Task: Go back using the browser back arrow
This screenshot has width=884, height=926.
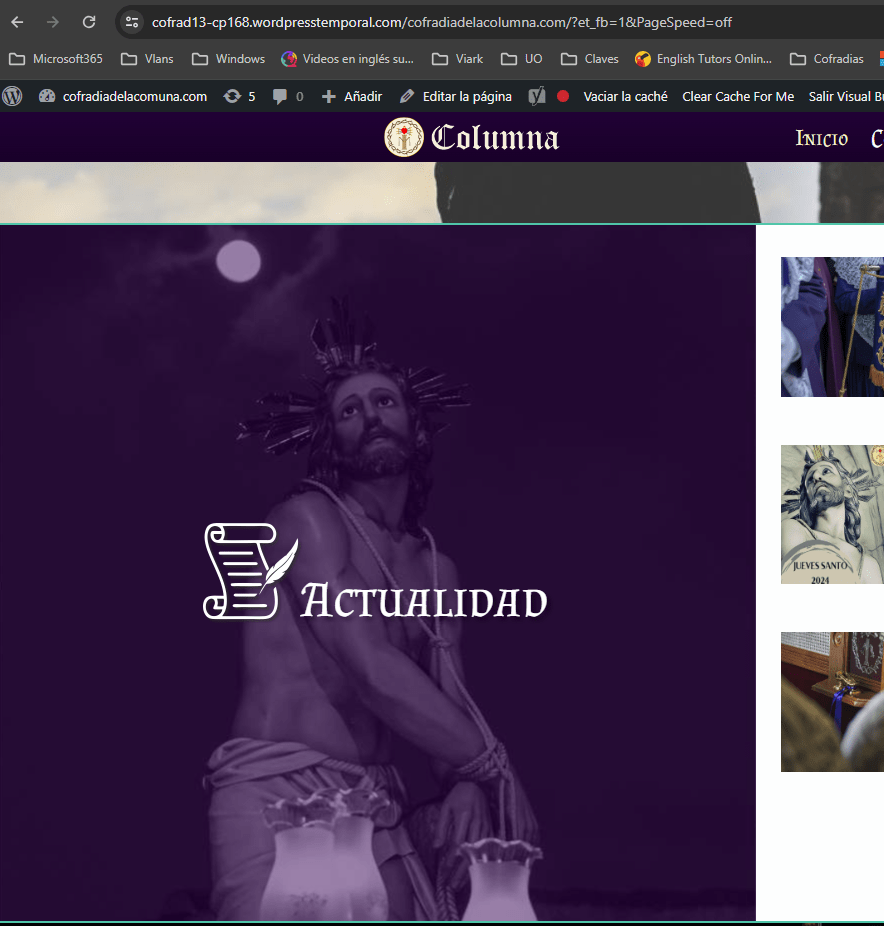Action: [x=17, y=22]
